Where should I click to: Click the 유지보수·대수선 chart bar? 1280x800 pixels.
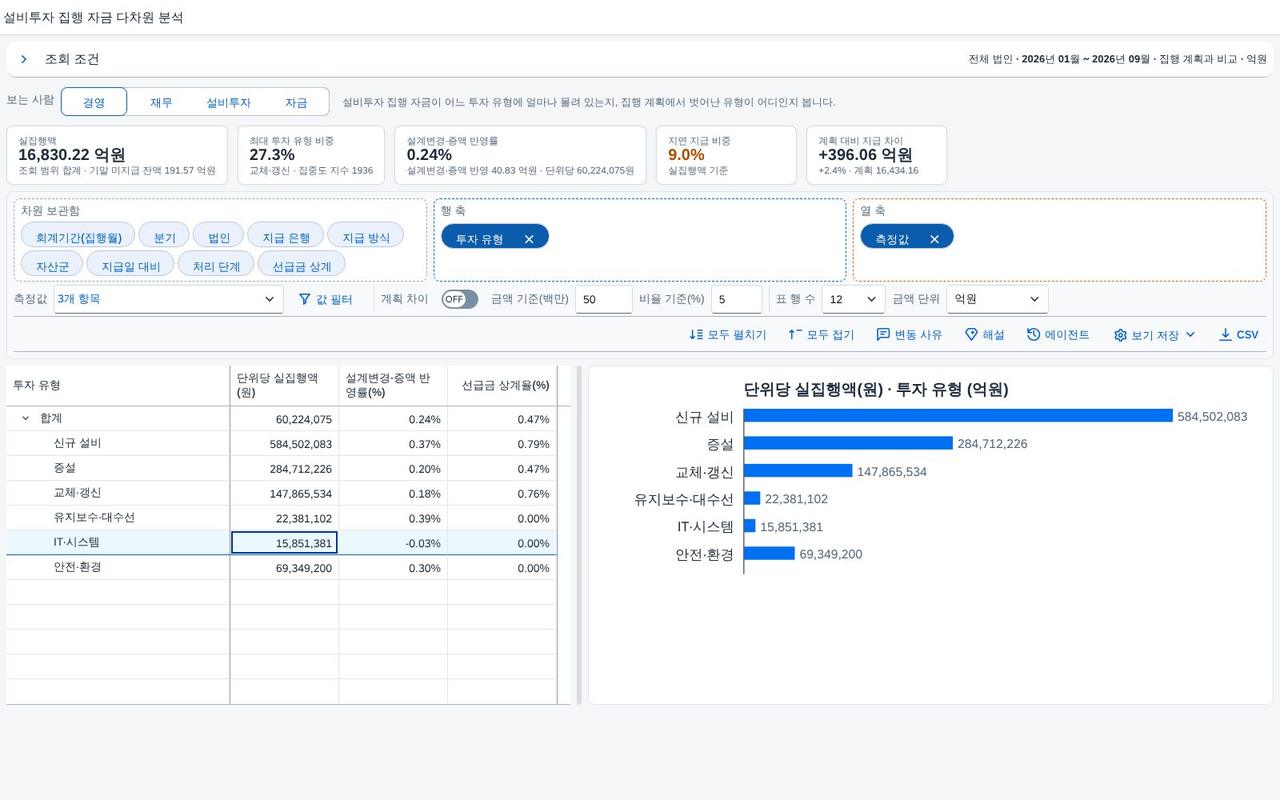coord(752,498)
